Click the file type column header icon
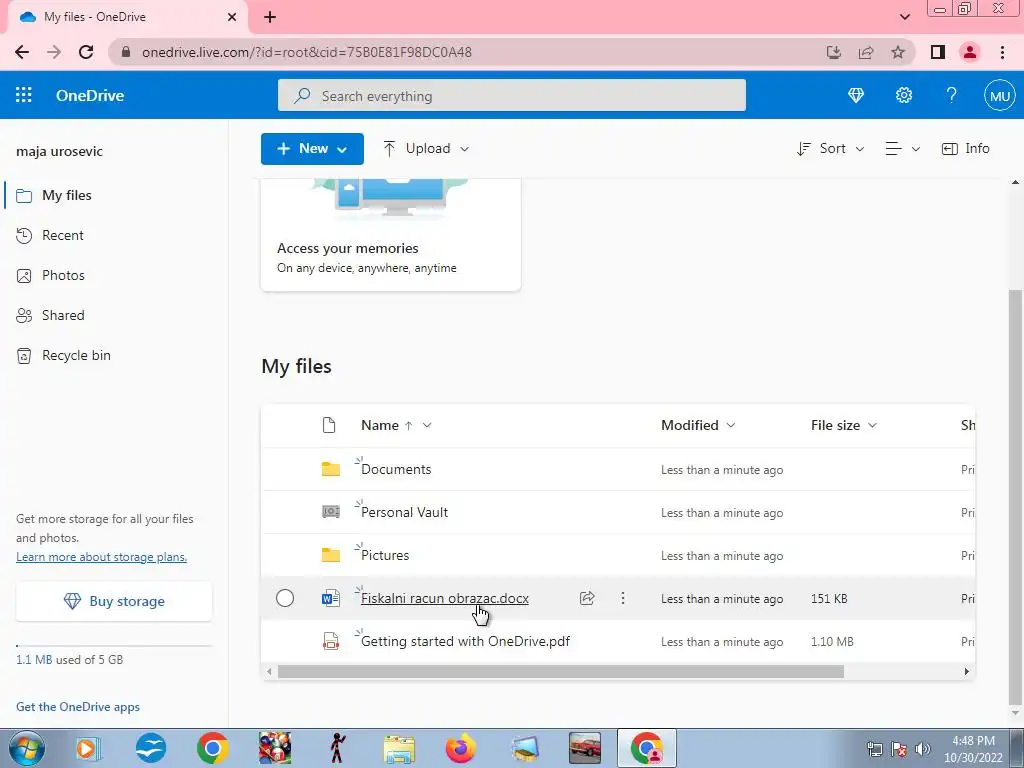Screen dimensions: 1024x768 [x=329, y=425]
